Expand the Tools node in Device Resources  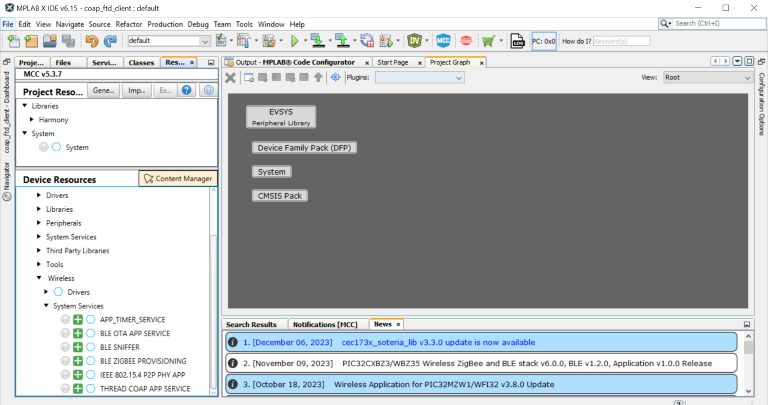click(x=39, y=264)
